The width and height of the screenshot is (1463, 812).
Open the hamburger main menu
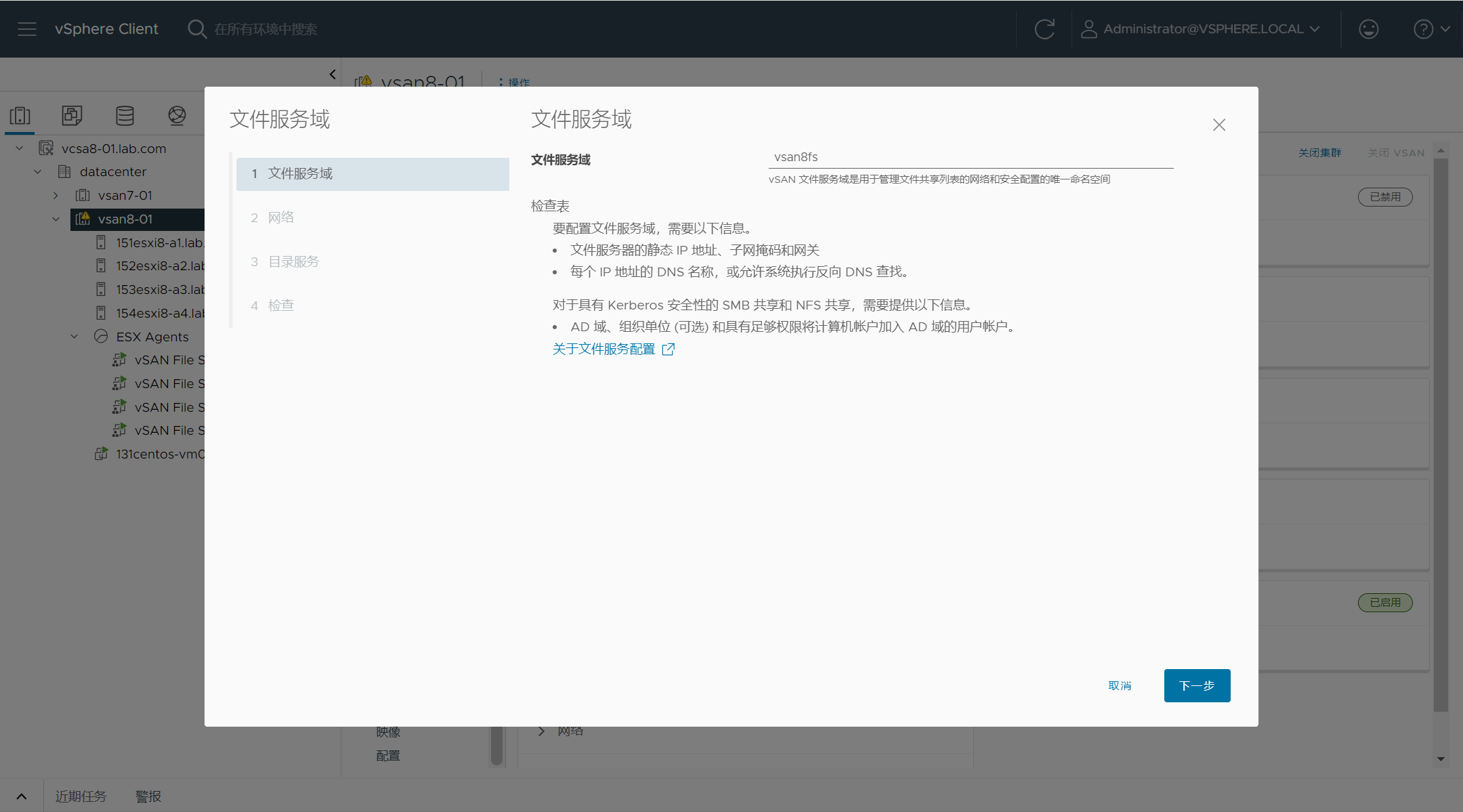27,29
